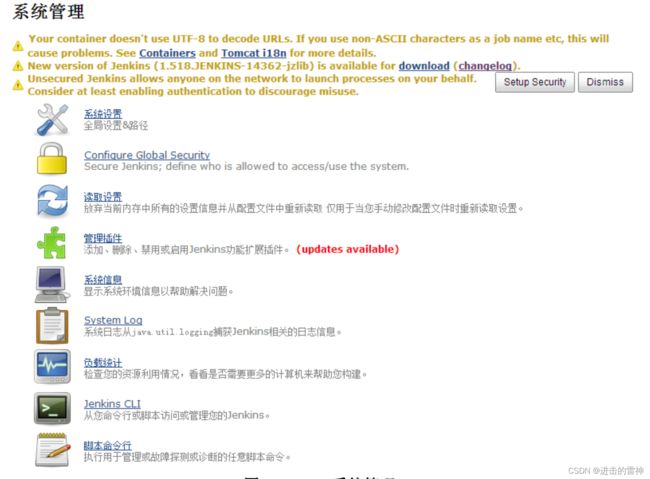
Task: Open the System Log link
Action: 113,320
